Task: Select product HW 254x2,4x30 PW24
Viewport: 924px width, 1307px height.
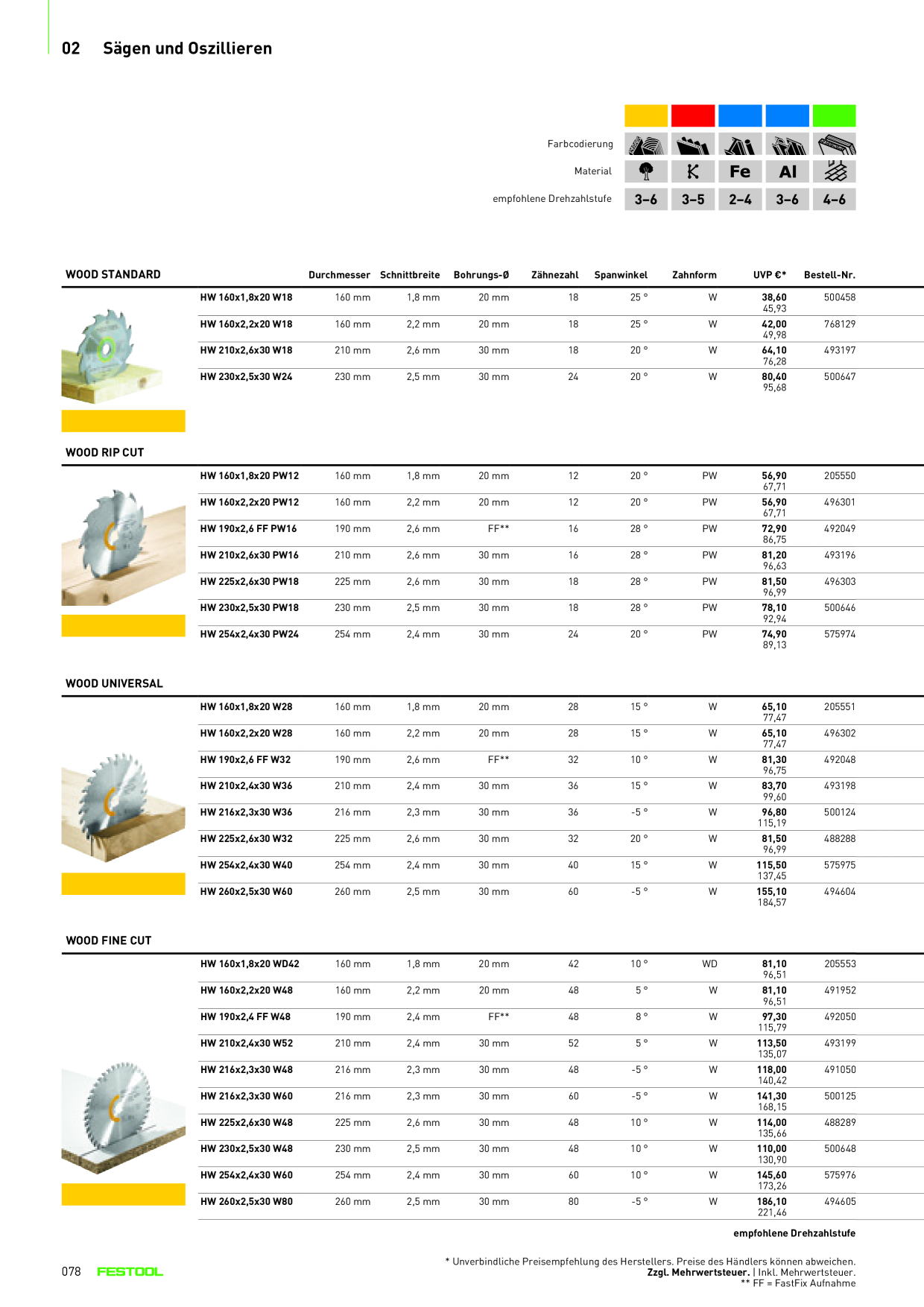Action: (250, 634)
